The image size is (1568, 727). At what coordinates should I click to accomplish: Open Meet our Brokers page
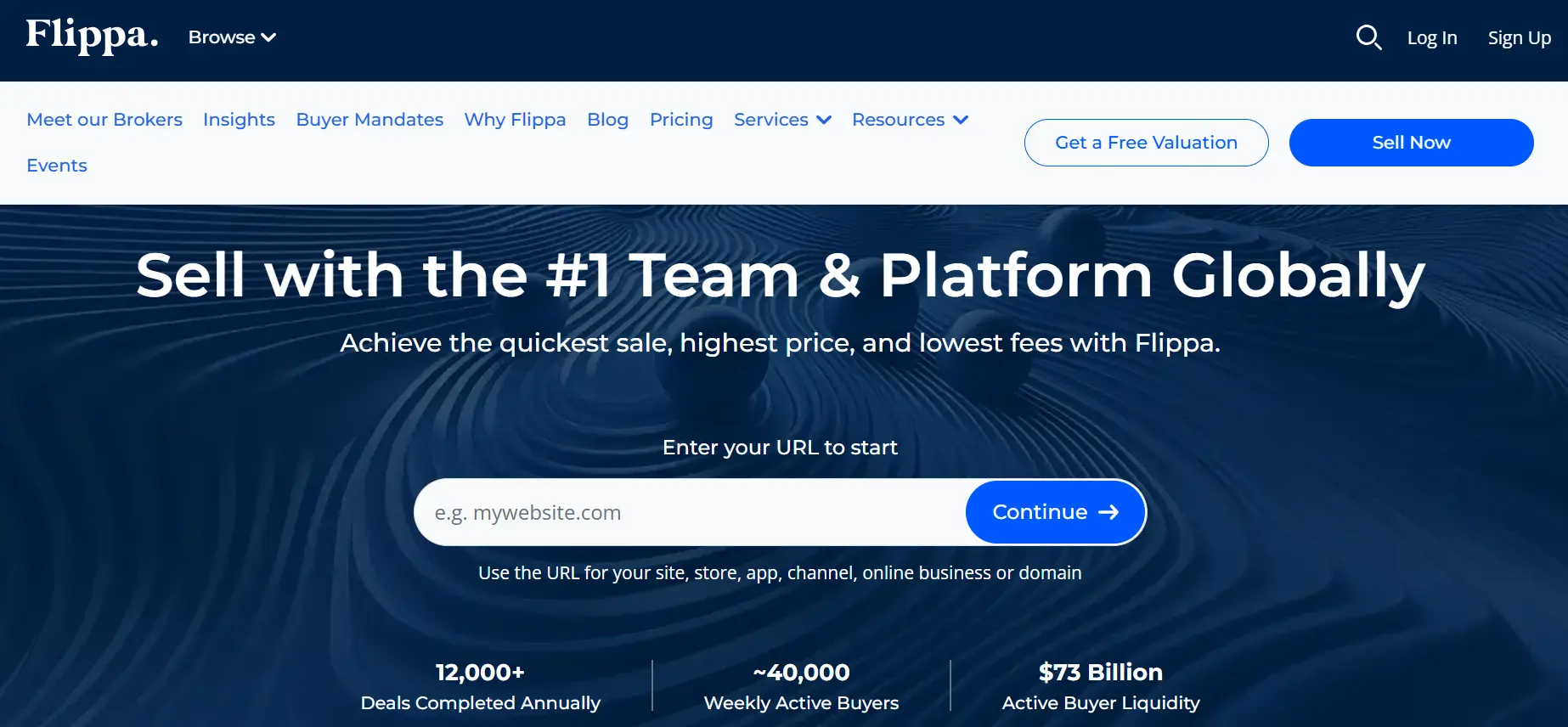click(x=104, y=120)
